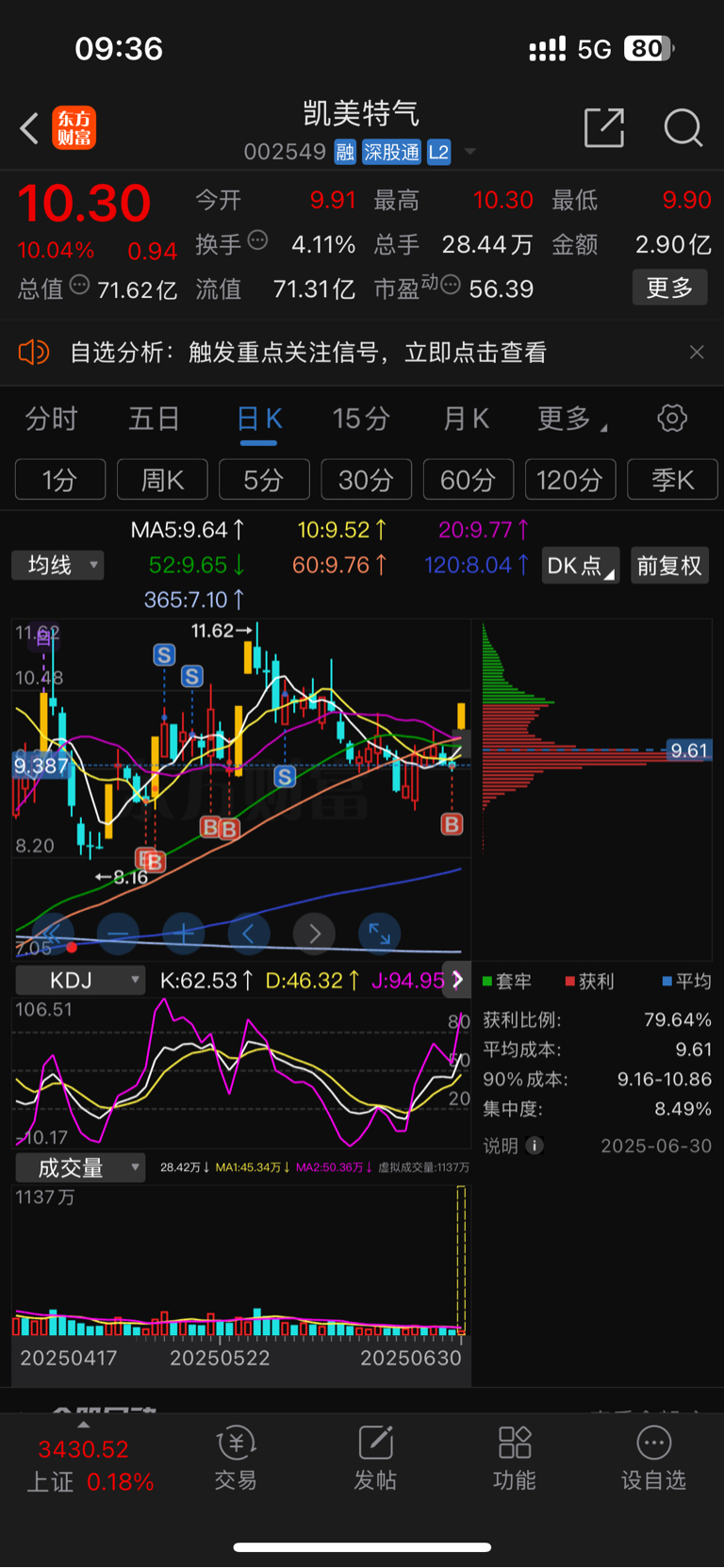Viewport: 724px width, 1568px height.
Task: Tap the 融 margin tag badge
Action: coord(345,152)
